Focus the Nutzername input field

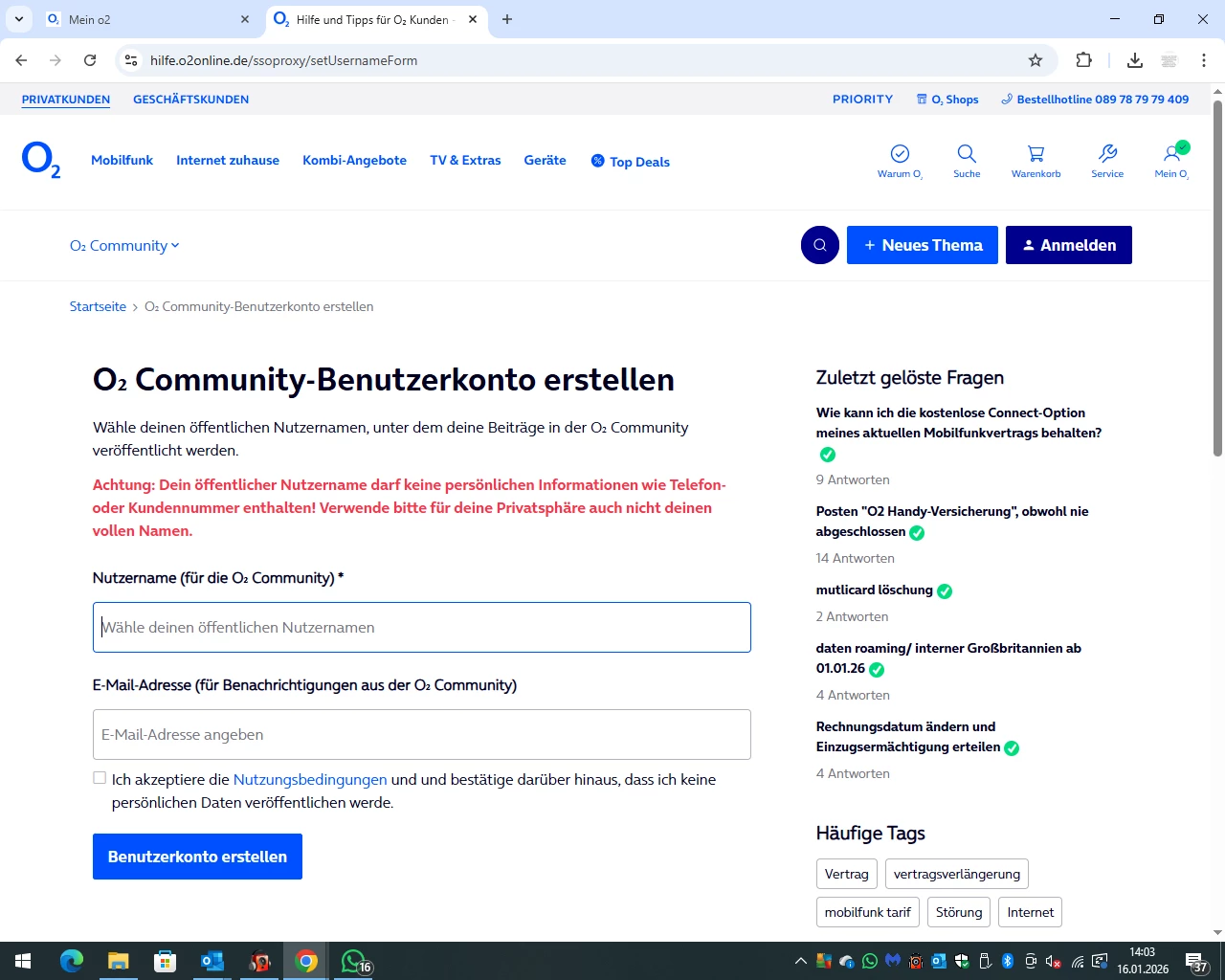coord(422,628)
